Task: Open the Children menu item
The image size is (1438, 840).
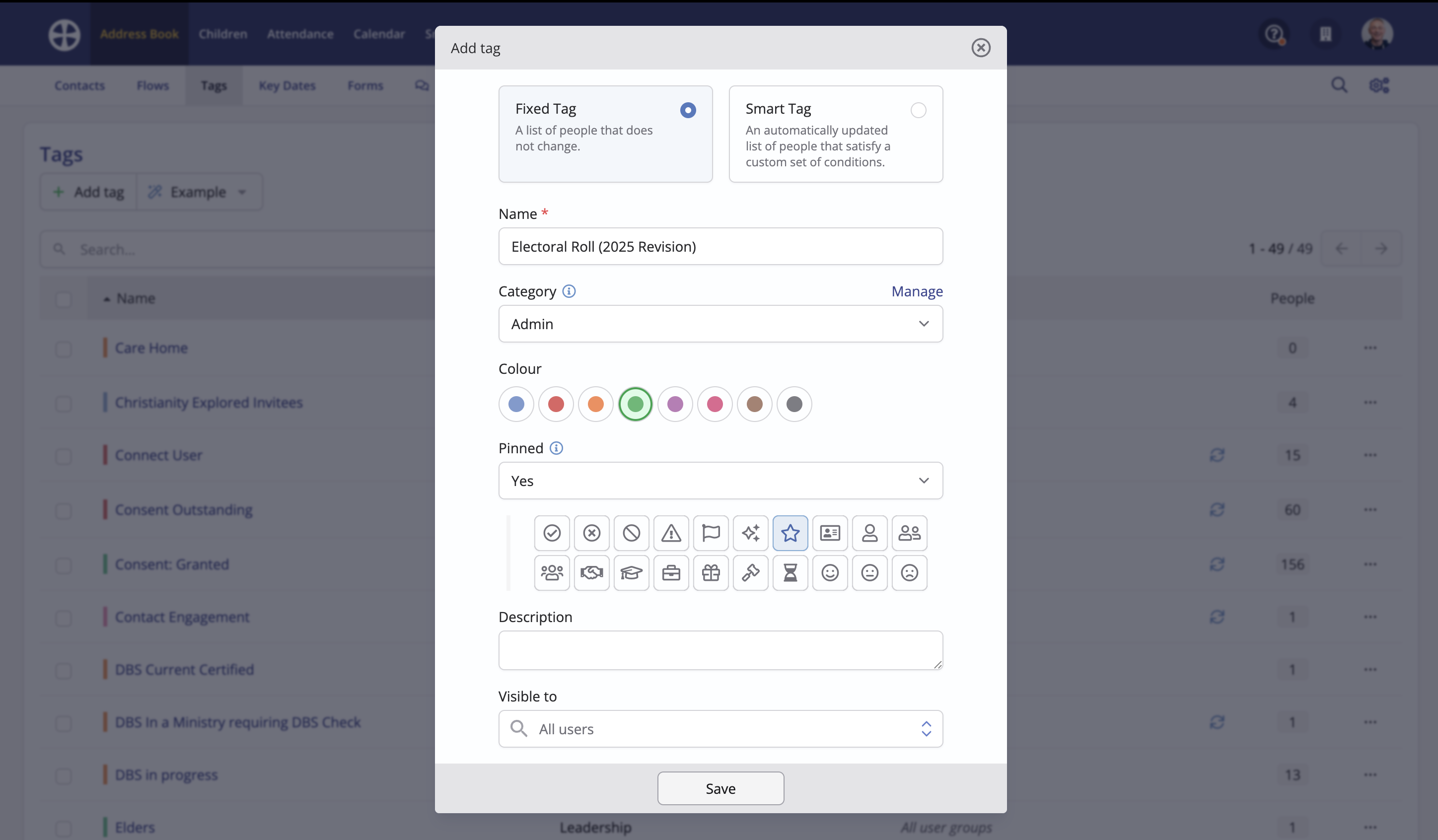Action: coord(223,34)
